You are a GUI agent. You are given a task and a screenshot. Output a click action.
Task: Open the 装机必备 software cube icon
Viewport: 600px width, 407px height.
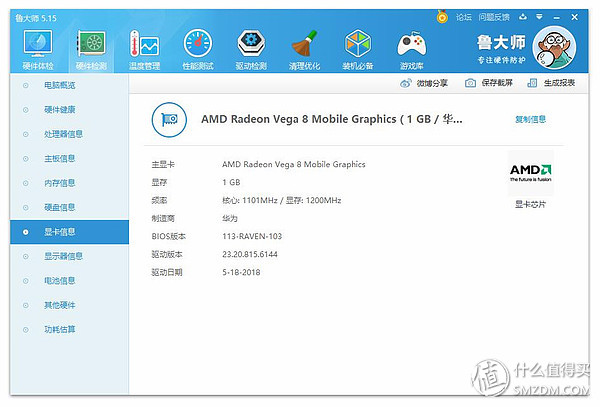[x=358, y=49]
